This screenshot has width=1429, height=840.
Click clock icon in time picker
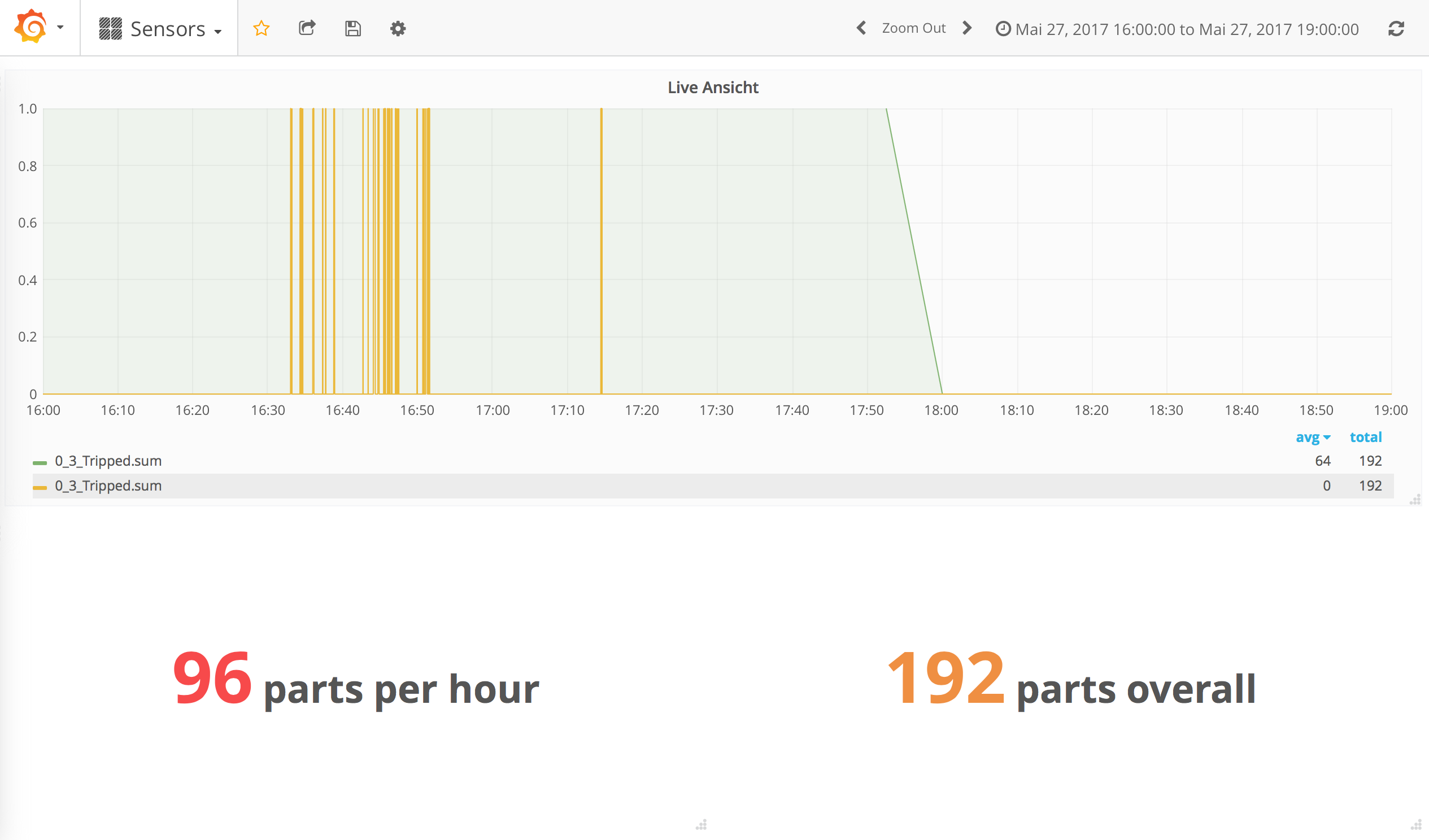coord(1003,28)
